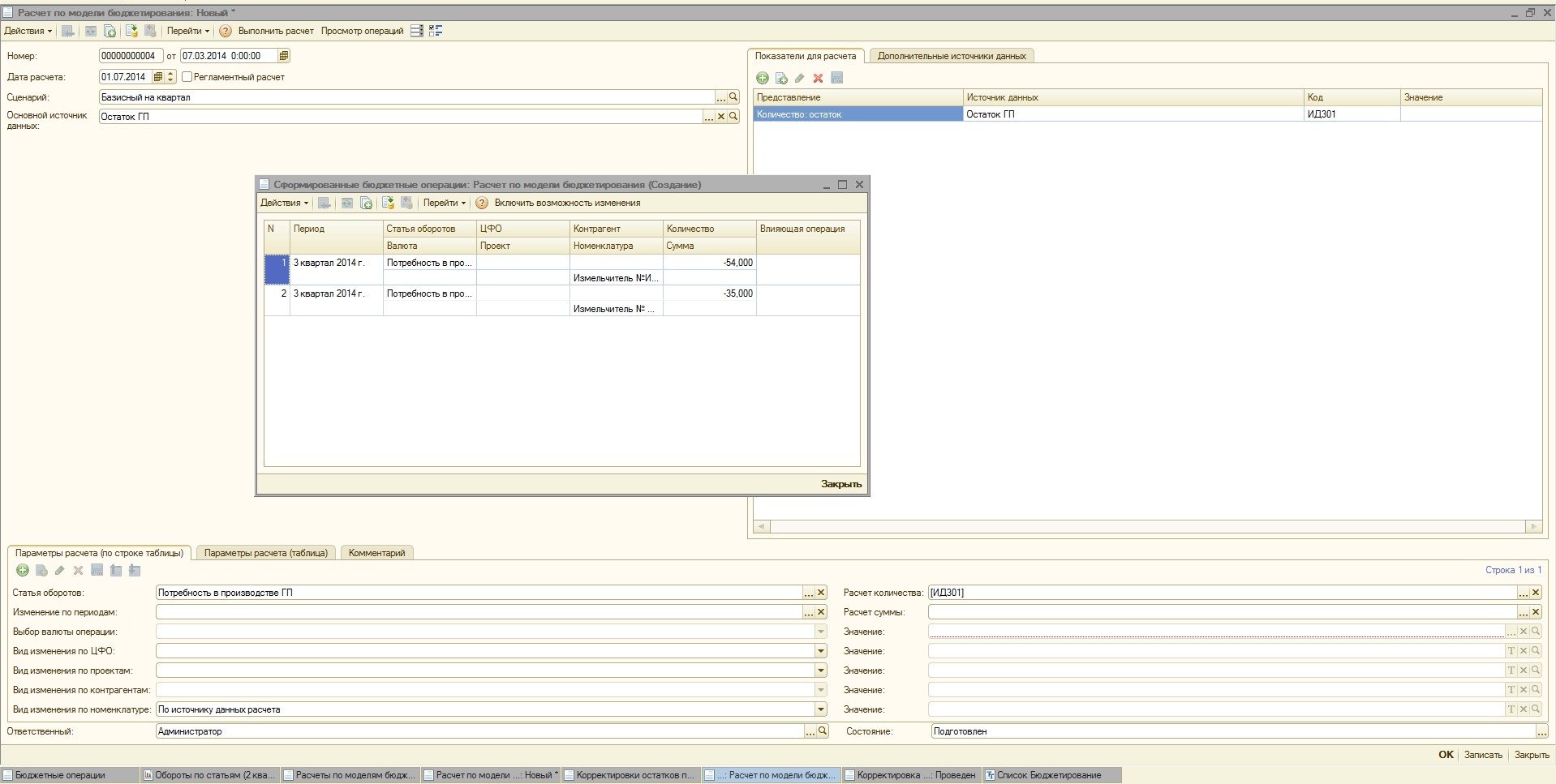Expand Вид изменения по ЦФО dropdown

point(820,651)
